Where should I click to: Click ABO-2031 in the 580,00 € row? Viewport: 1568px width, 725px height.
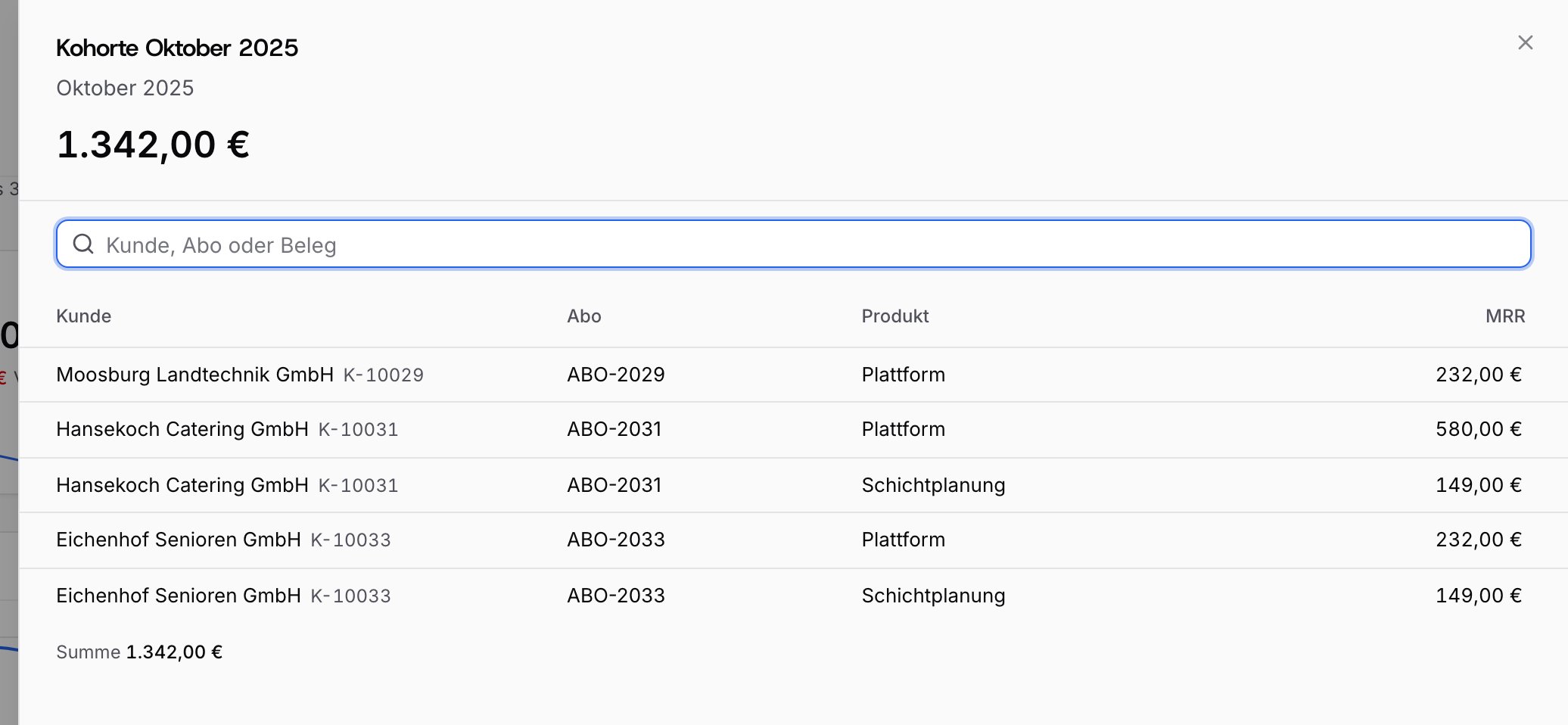click(x=614, y=429)
